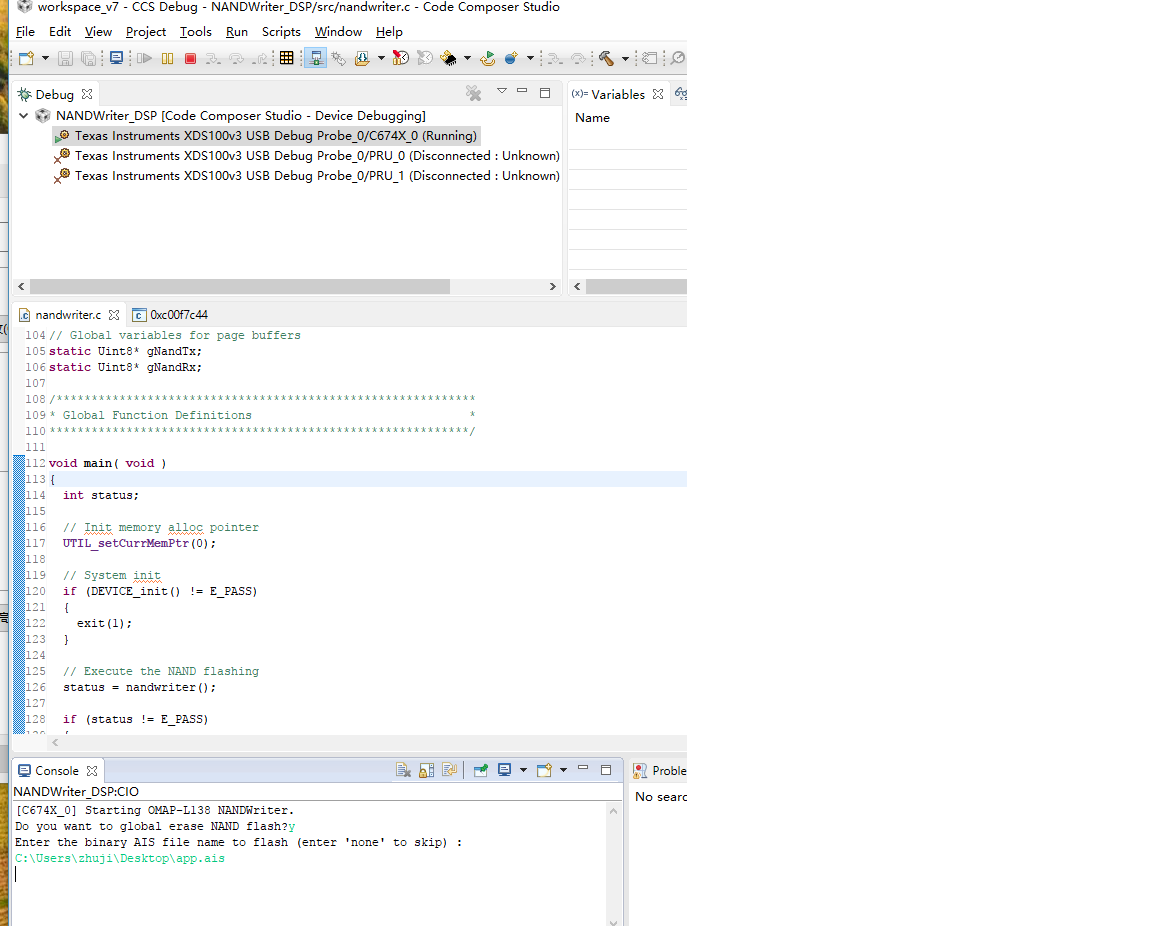Screen dimensions: 1152x926
Task: Click the CPU reset chip icon
Action: pyautogui.click(x=448, y=58)
